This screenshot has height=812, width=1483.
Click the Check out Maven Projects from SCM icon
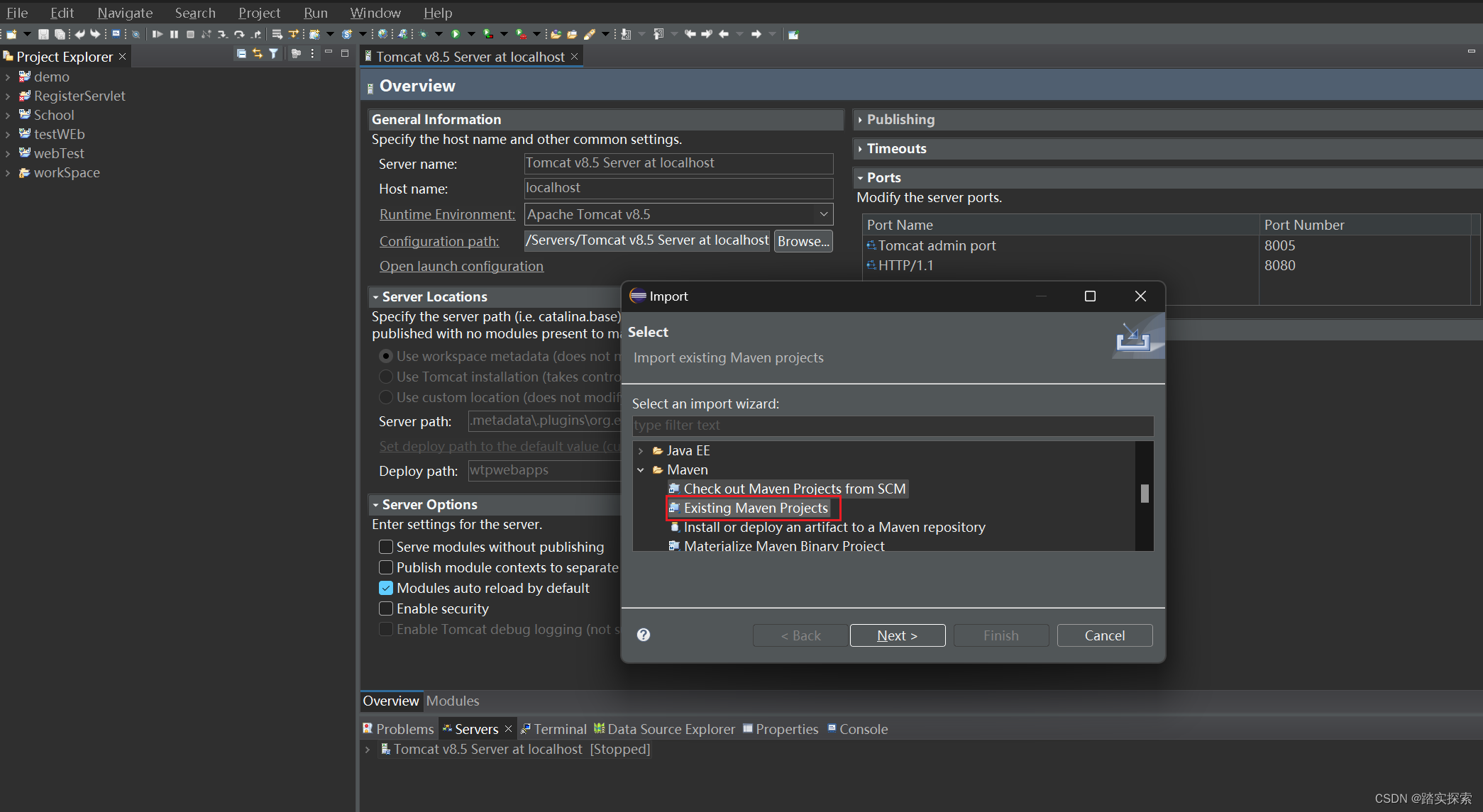click(x=673, y=488)
